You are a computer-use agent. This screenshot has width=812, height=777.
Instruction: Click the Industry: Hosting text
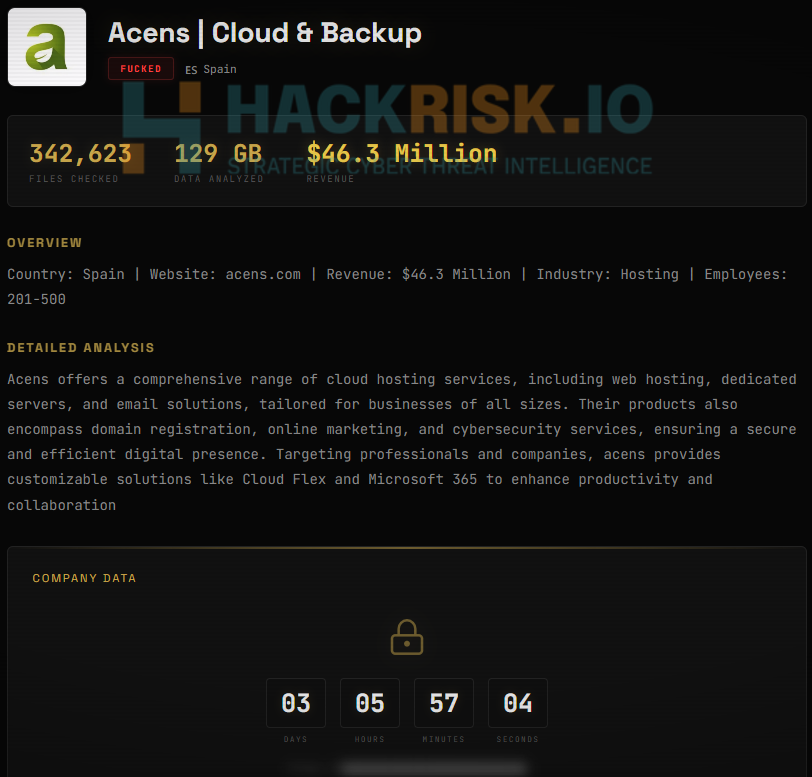(x=607, y=274)
